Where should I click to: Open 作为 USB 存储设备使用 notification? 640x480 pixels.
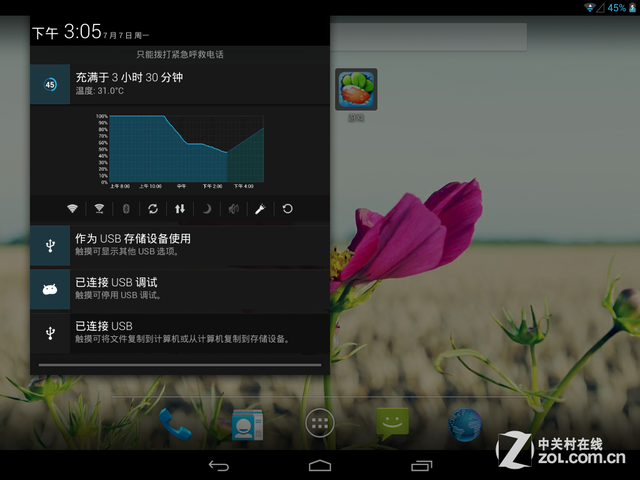(180, 245)
